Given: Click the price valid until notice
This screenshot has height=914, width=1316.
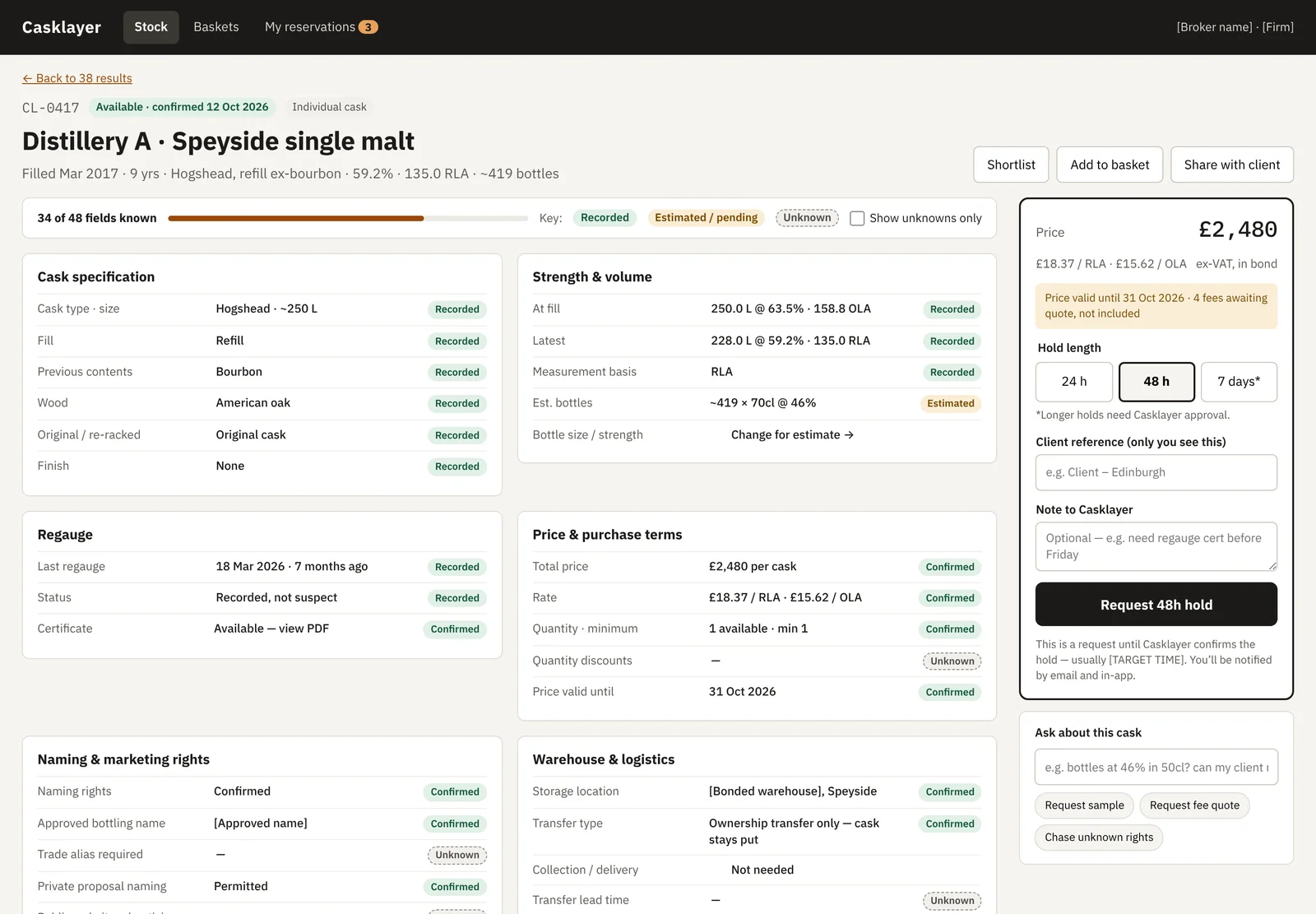Looking at the screenshot, I should pyautogui.click(x=1156, y=306).
